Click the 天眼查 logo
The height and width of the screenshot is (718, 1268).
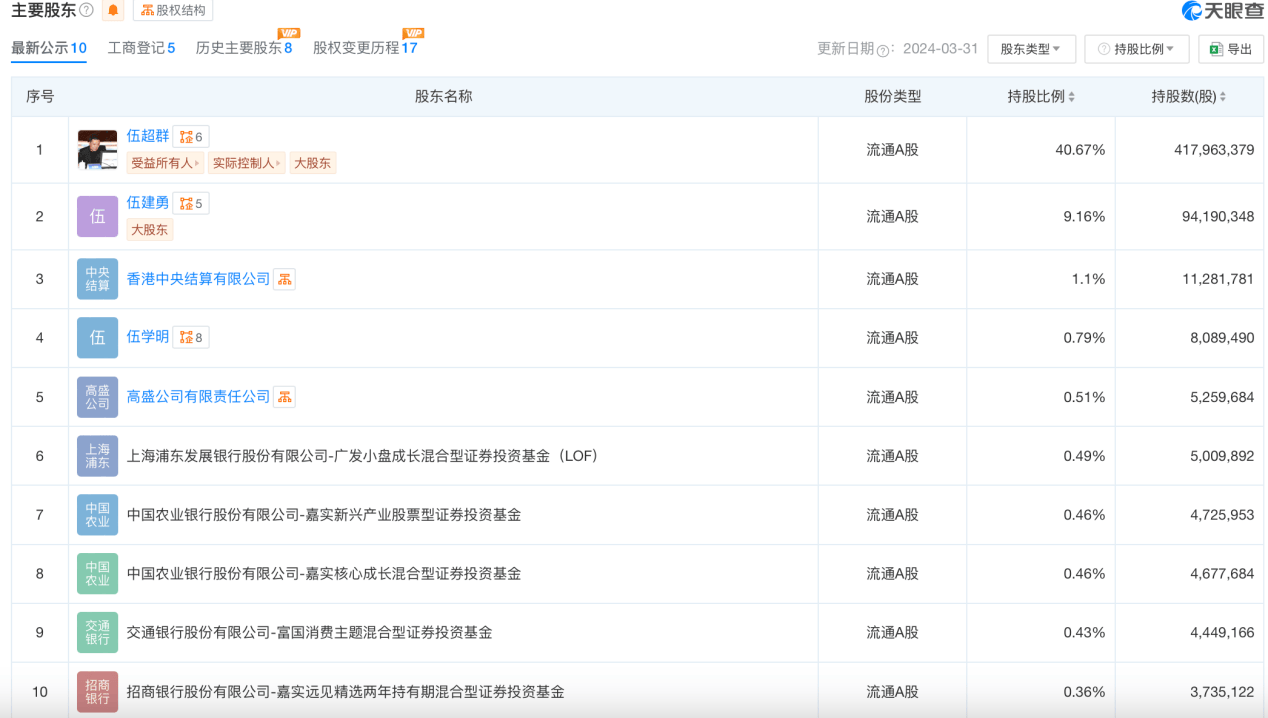click(x=1222, y=11)
